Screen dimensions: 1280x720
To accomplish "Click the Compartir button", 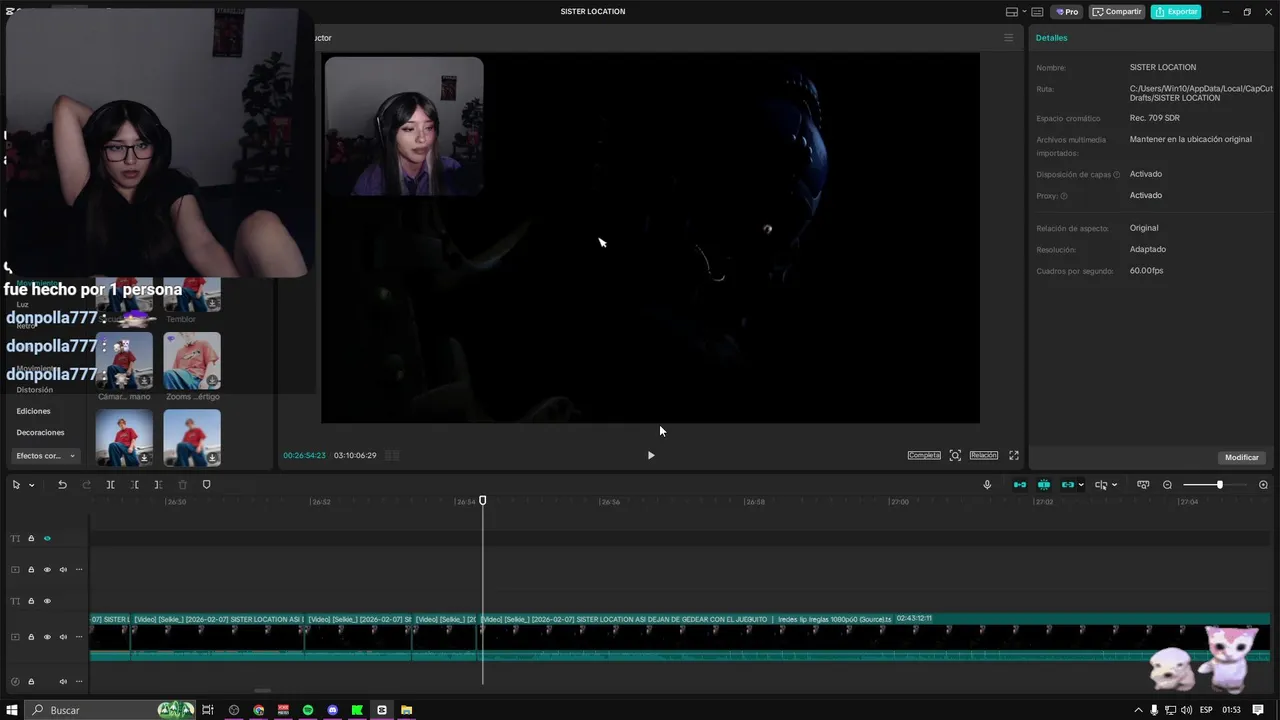I will (x=1117, y=12).
